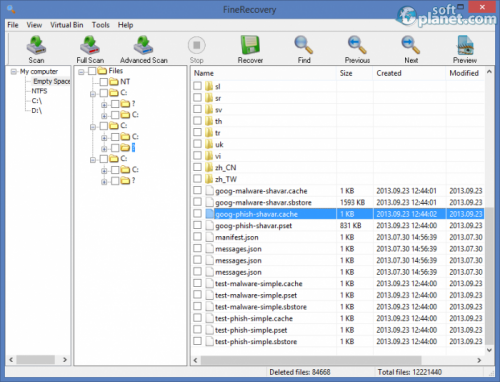Sort by the Created column header
This screenshot has width=500, height=382.
pyautogui.click(x=409, y=73)
